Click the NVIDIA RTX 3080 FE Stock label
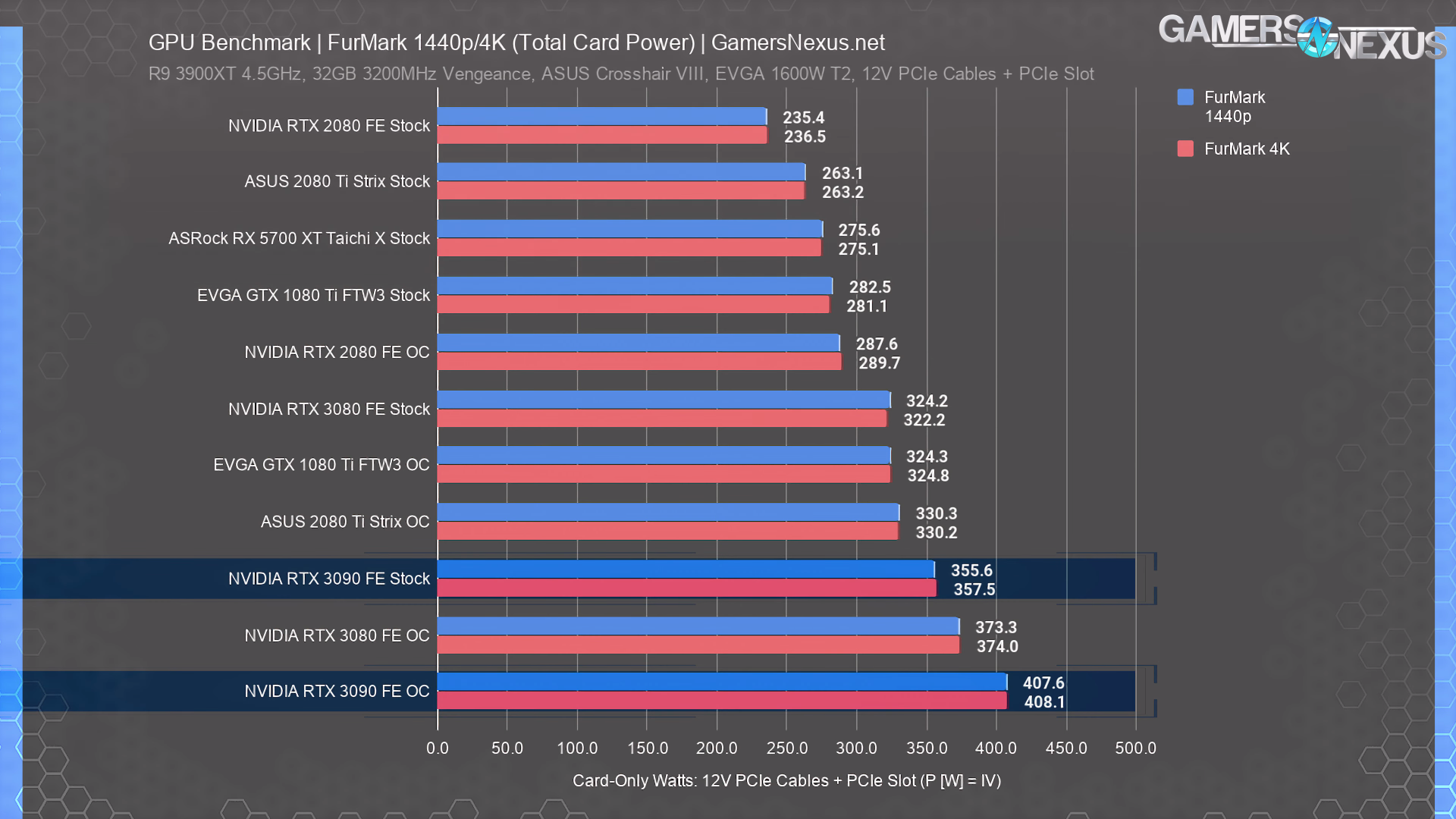Viewport: 1456px width, 819px height. pyautogui.click(x=328, y=409)
